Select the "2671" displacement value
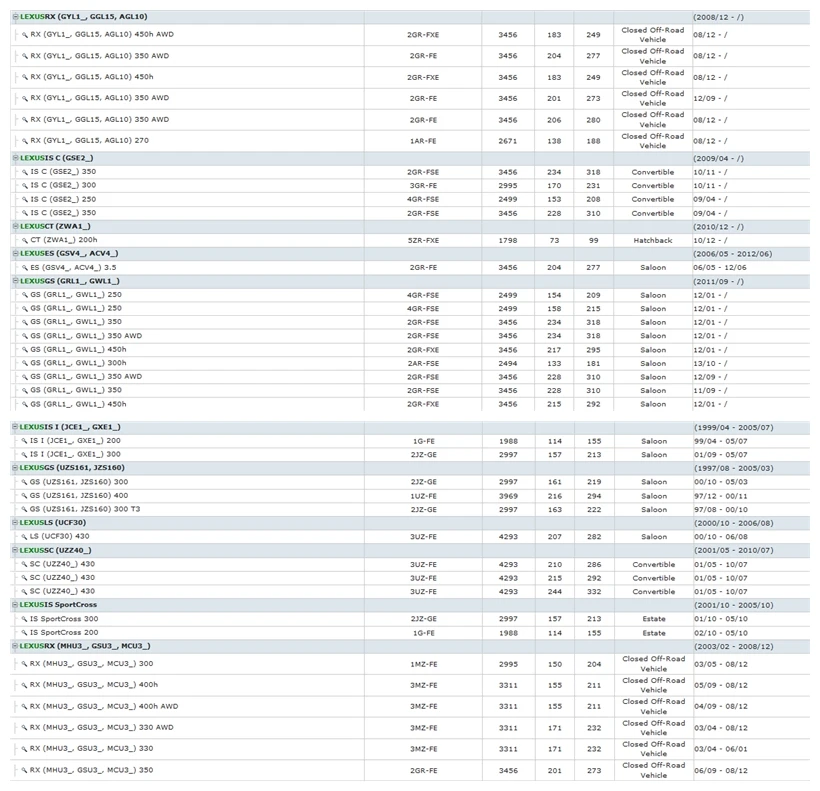Screen dimensions: 820x791 tap(507, 141)
